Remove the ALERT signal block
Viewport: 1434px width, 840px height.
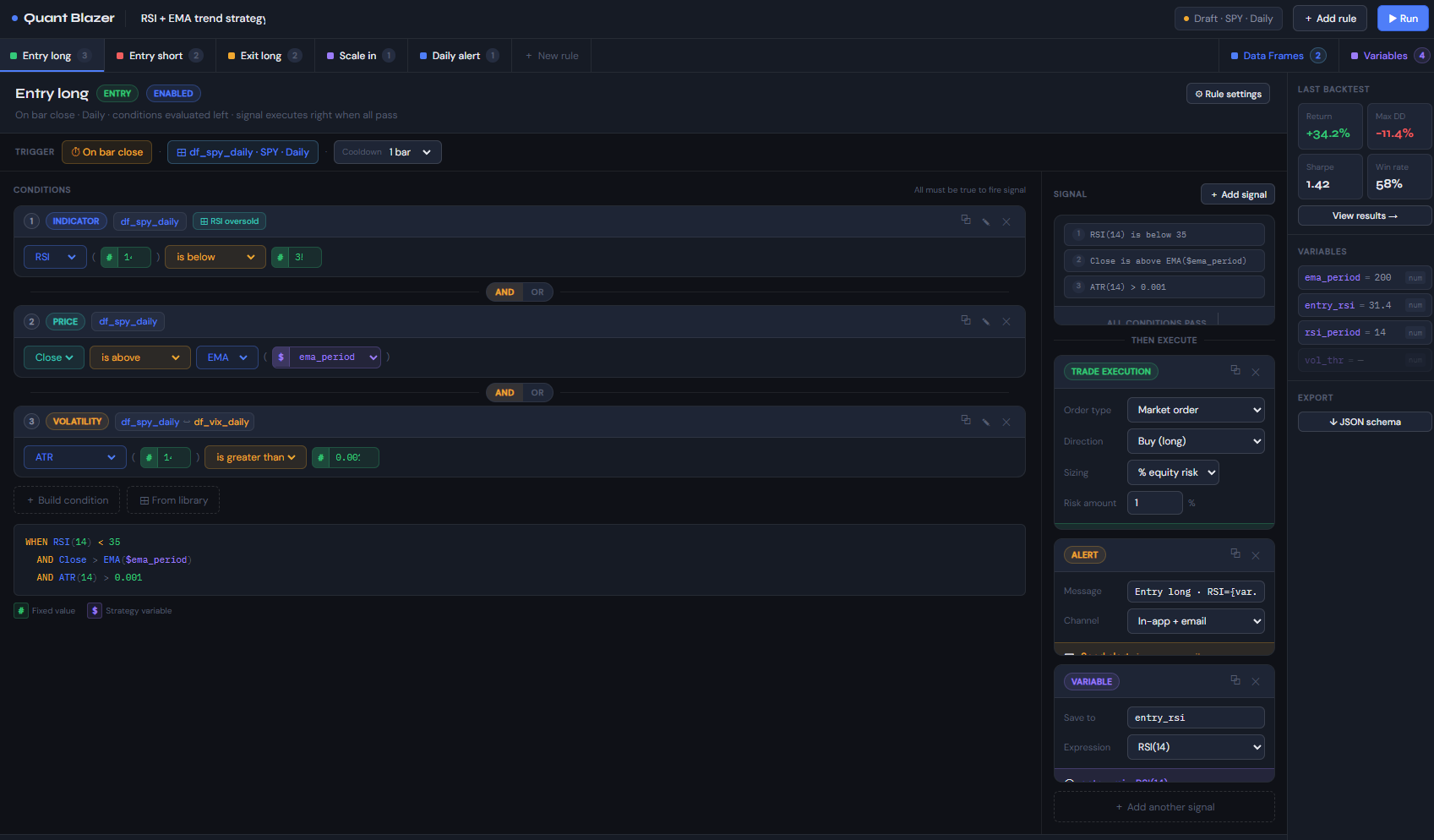pos(1256,555)
